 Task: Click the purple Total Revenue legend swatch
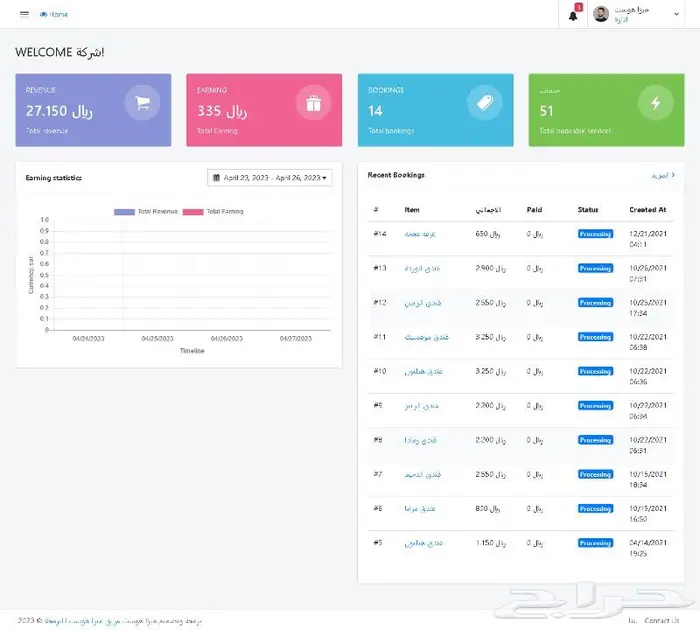(124, 211)
